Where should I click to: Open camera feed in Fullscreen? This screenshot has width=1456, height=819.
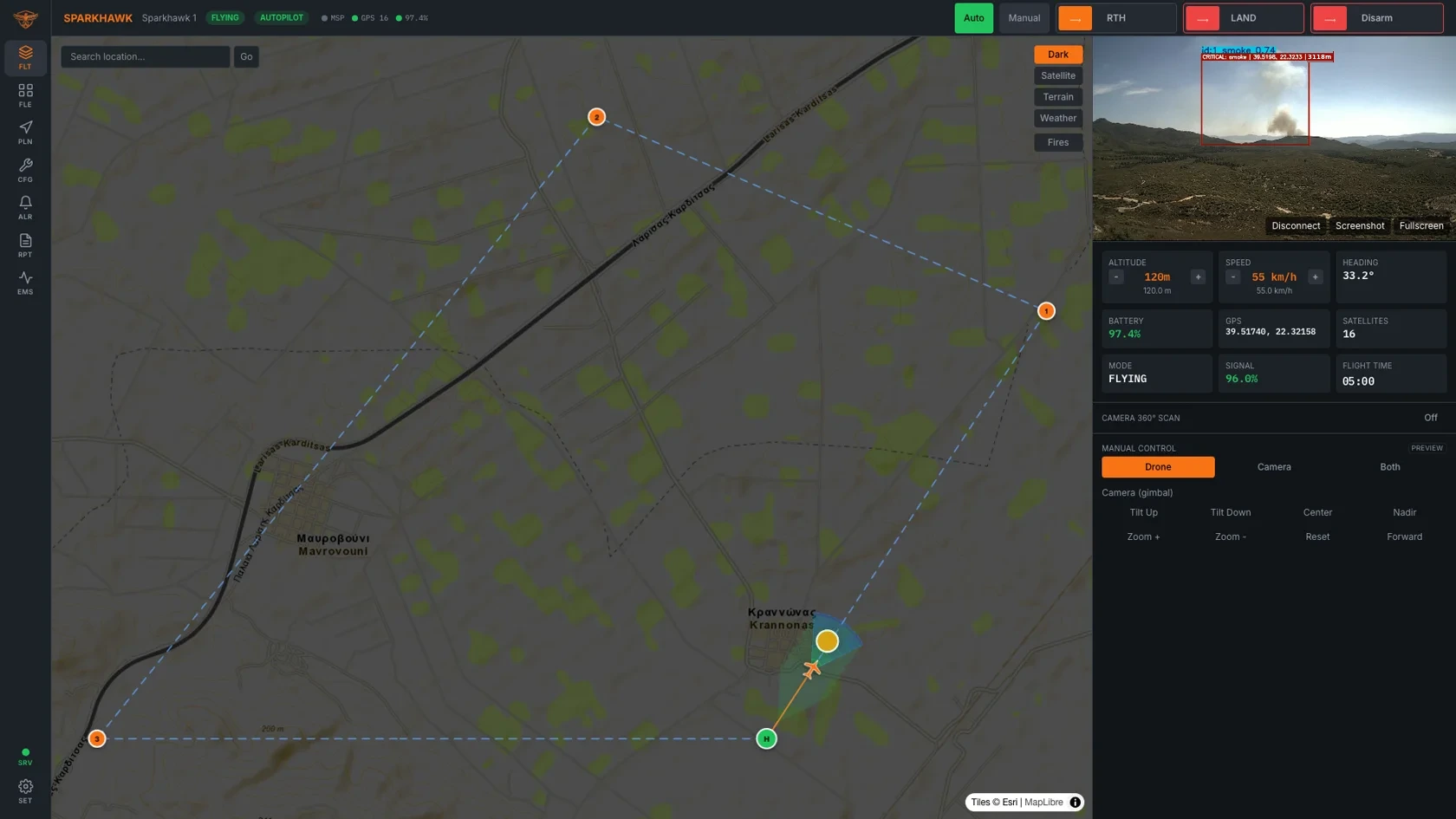pyautogui.click(x=1421, y=225)
